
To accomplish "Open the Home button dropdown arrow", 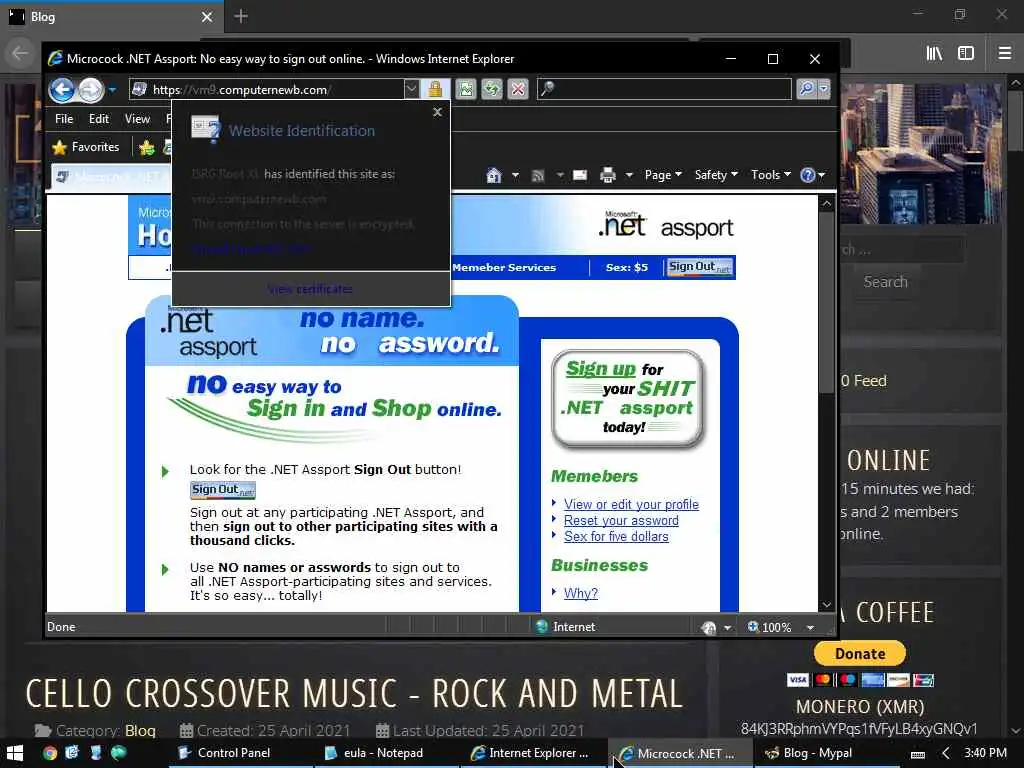I will pyautogui.click(x=515, y=175).
